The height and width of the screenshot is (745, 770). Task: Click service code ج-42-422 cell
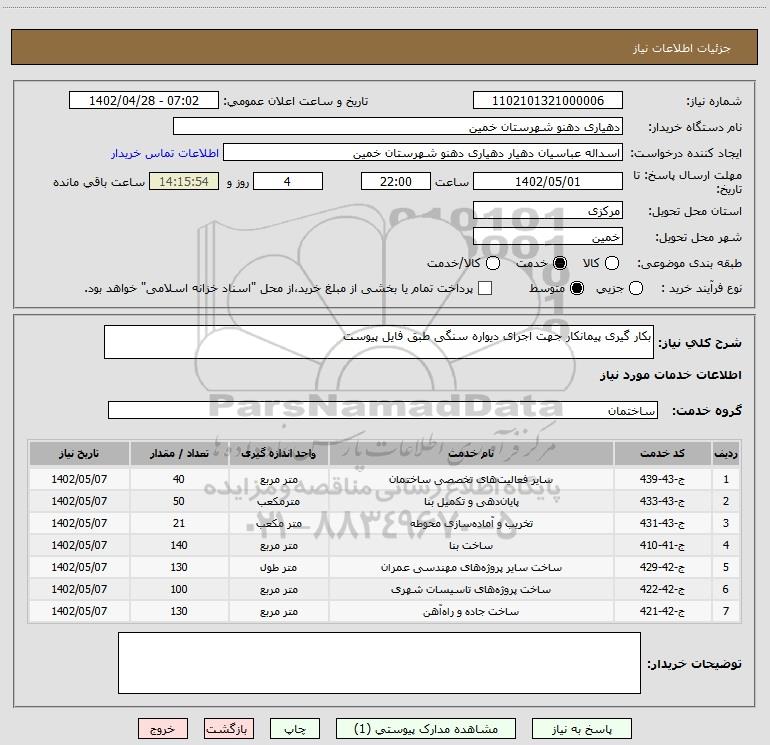tap(662, 589)
